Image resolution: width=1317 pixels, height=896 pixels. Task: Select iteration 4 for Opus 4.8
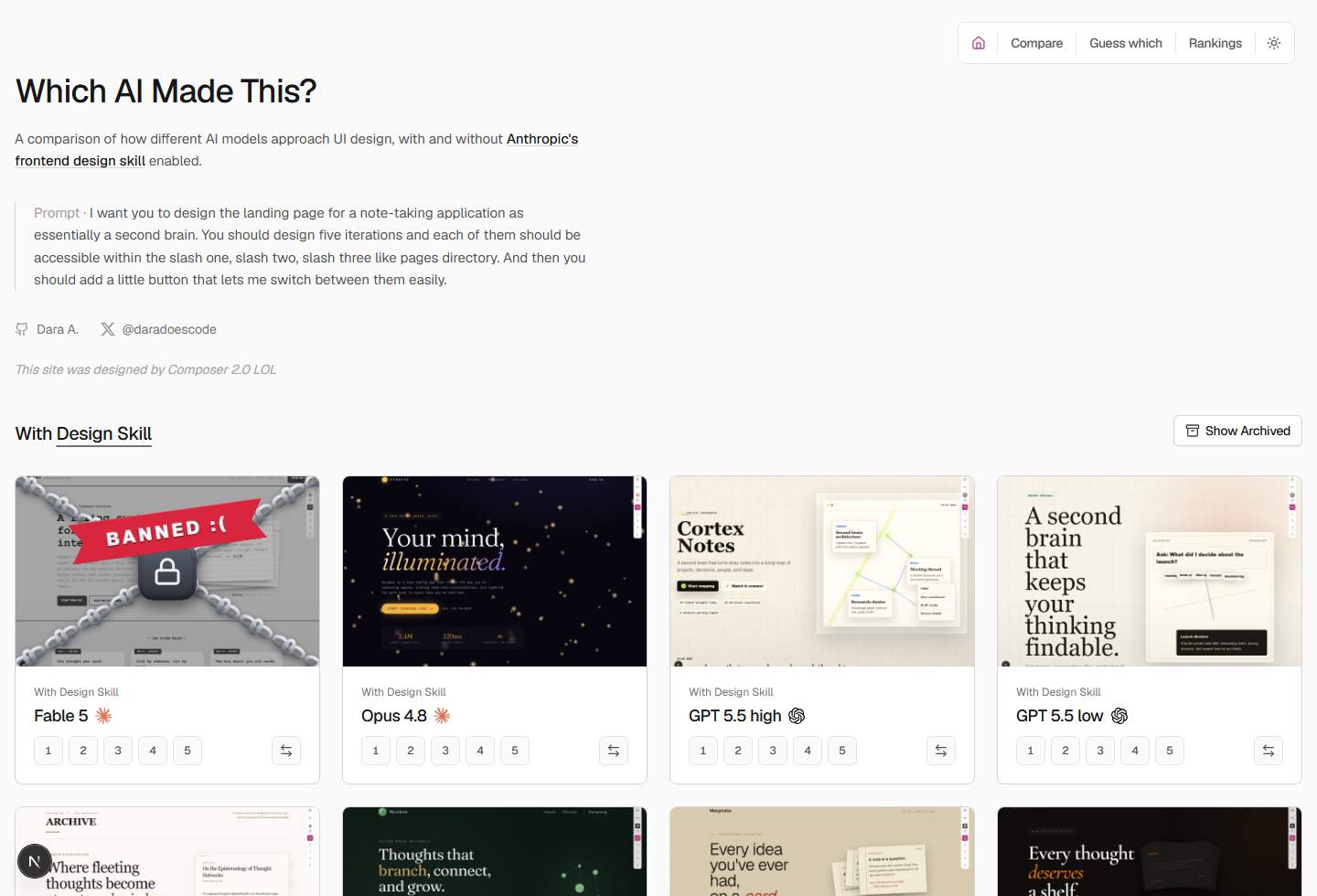(480, 751)
